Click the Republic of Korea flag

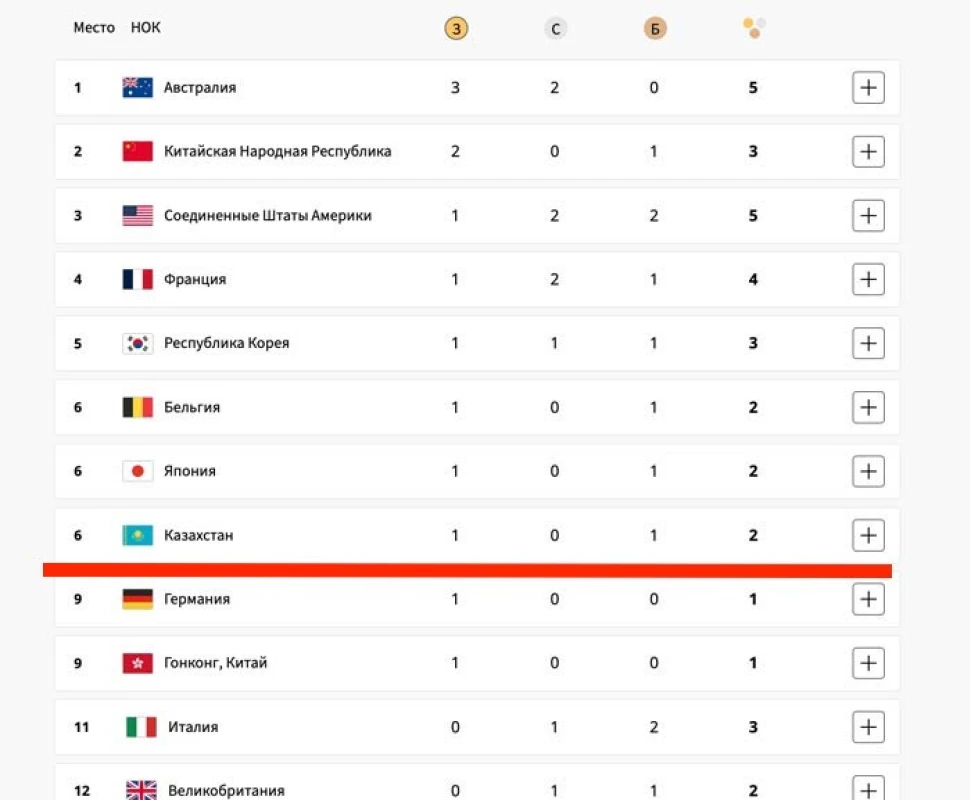click(x=137, y=344)
